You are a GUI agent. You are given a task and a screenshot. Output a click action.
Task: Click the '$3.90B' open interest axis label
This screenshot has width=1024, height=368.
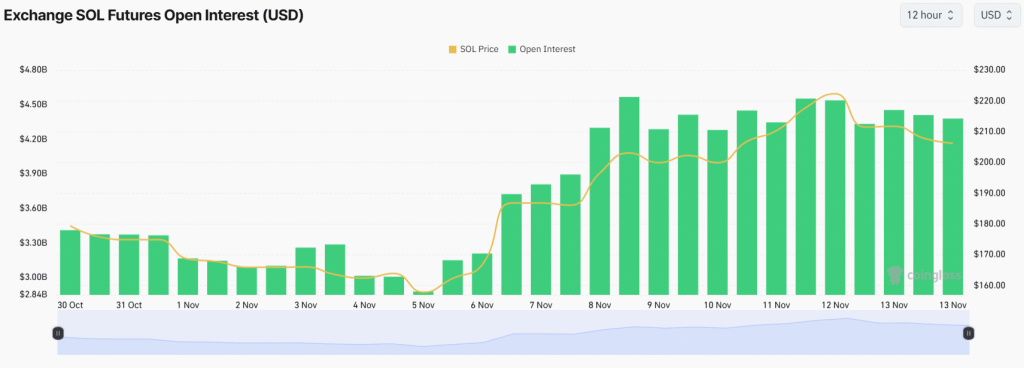33,174
